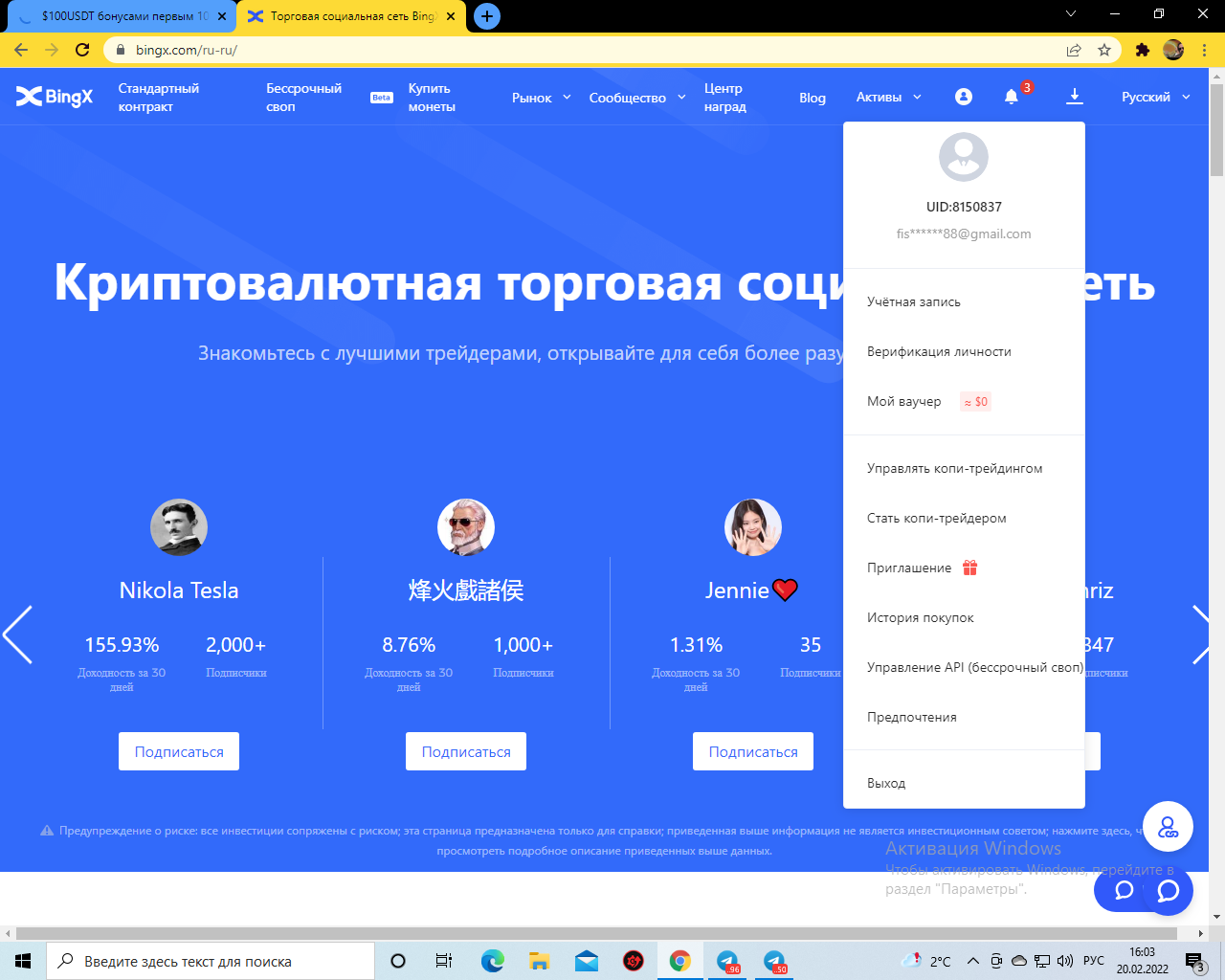Open a new browser tab

coord(487,16)
